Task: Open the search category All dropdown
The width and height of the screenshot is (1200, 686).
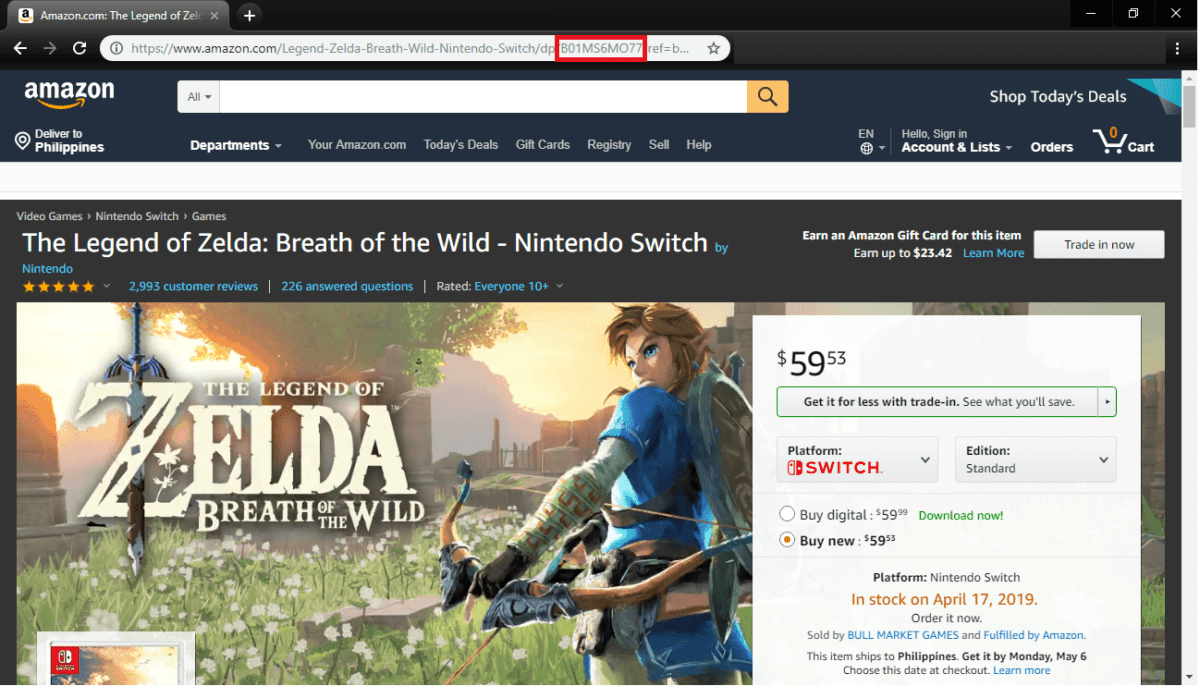Action: pyautogui.click(x=199, y=97)
